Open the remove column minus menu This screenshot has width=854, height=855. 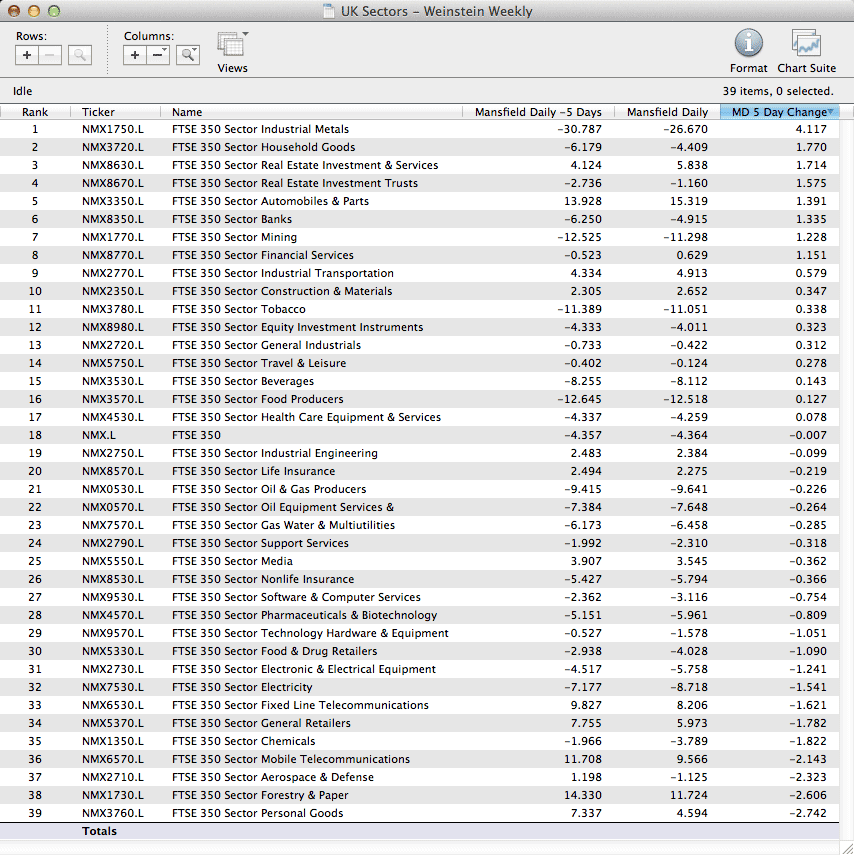(159, 56)
